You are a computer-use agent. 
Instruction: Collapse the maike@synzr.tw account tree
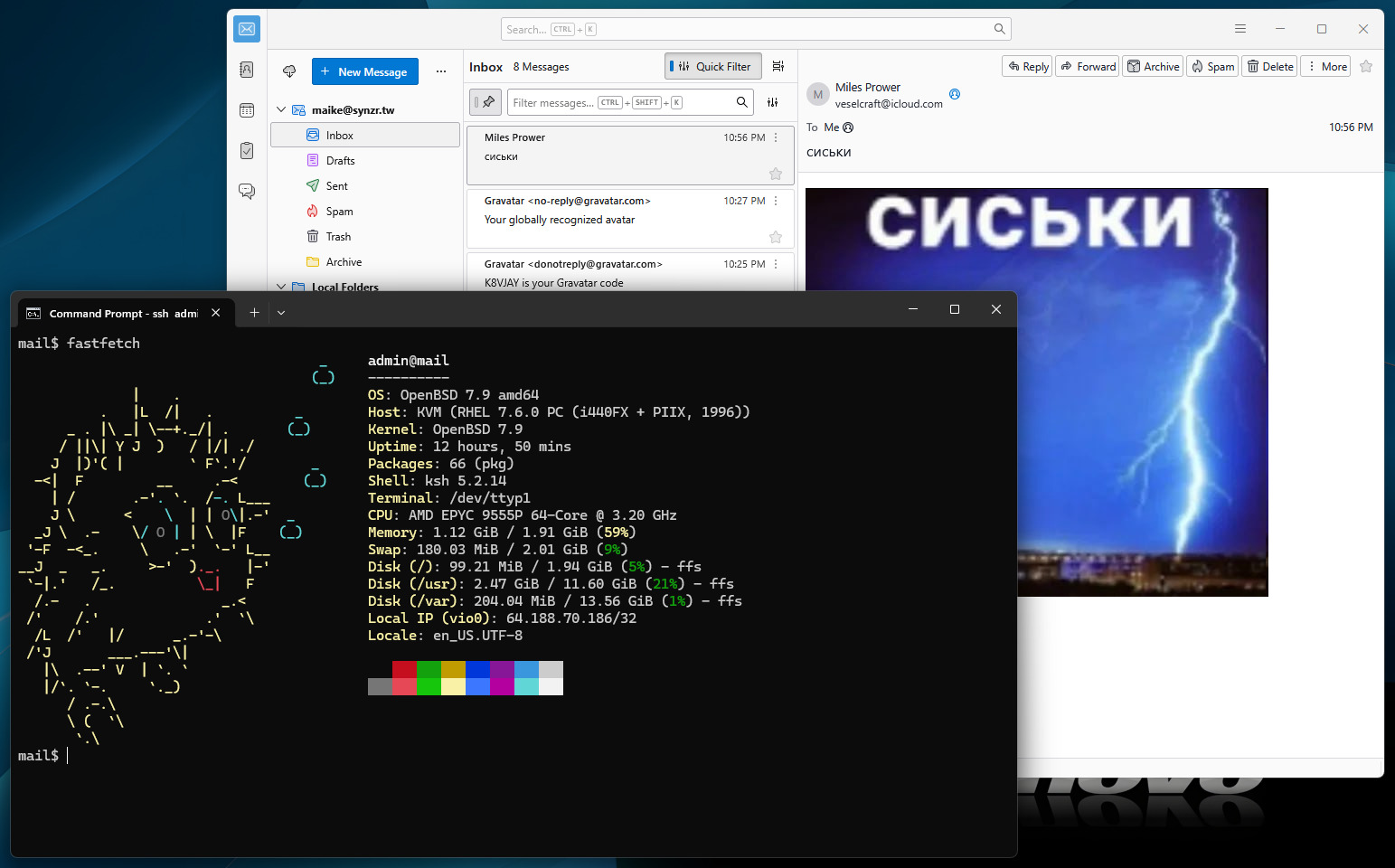point(281,109)
